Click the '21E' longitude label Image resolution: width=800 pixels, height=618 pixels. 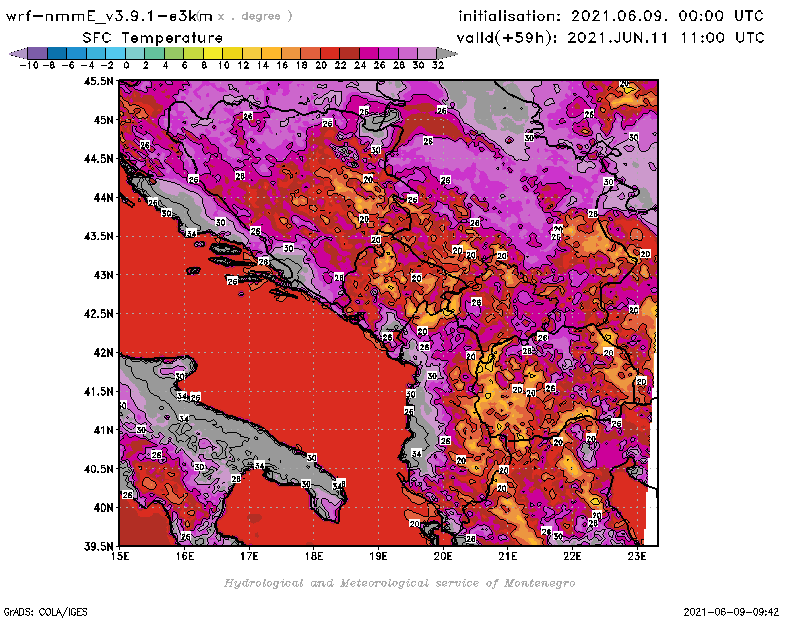click(x=508, y=556)
